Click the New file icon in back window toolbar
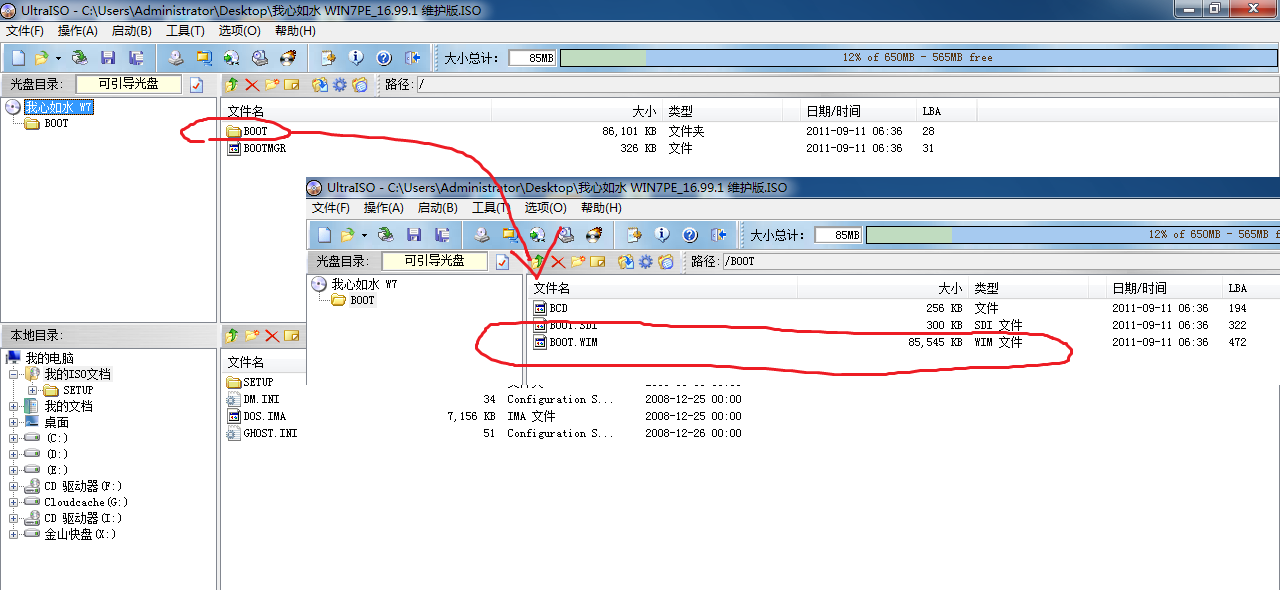This screenshot has width=1280, height=590. (x=19, y=58)
